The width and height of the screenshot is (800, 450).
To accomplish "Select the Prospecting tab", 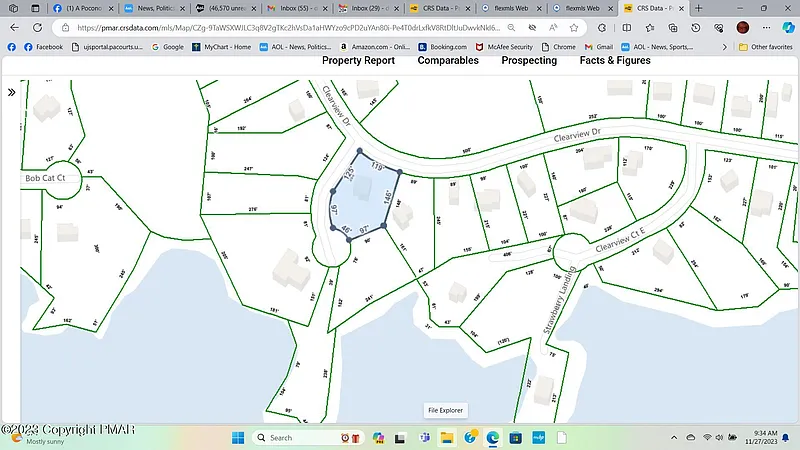I will click(x=529, y=61).
